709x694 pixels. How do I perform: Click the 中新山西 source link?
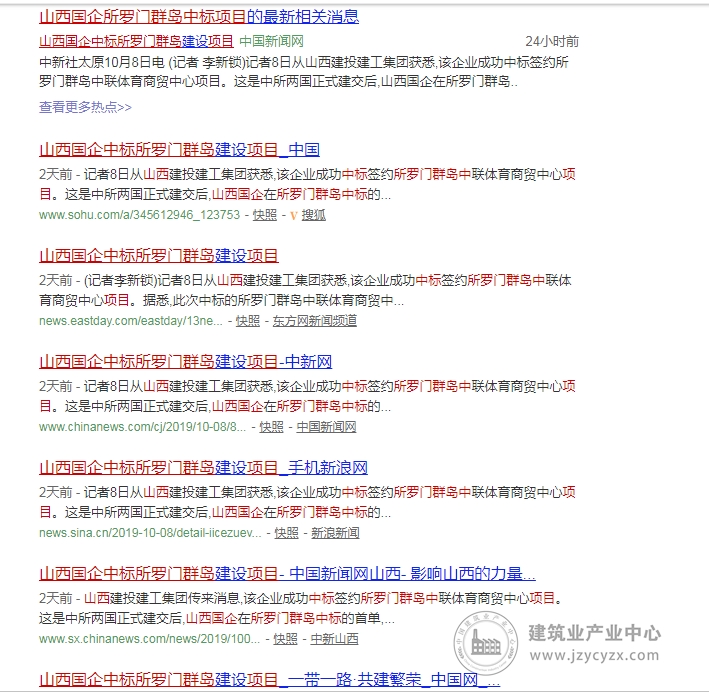[x=334, y=639]
